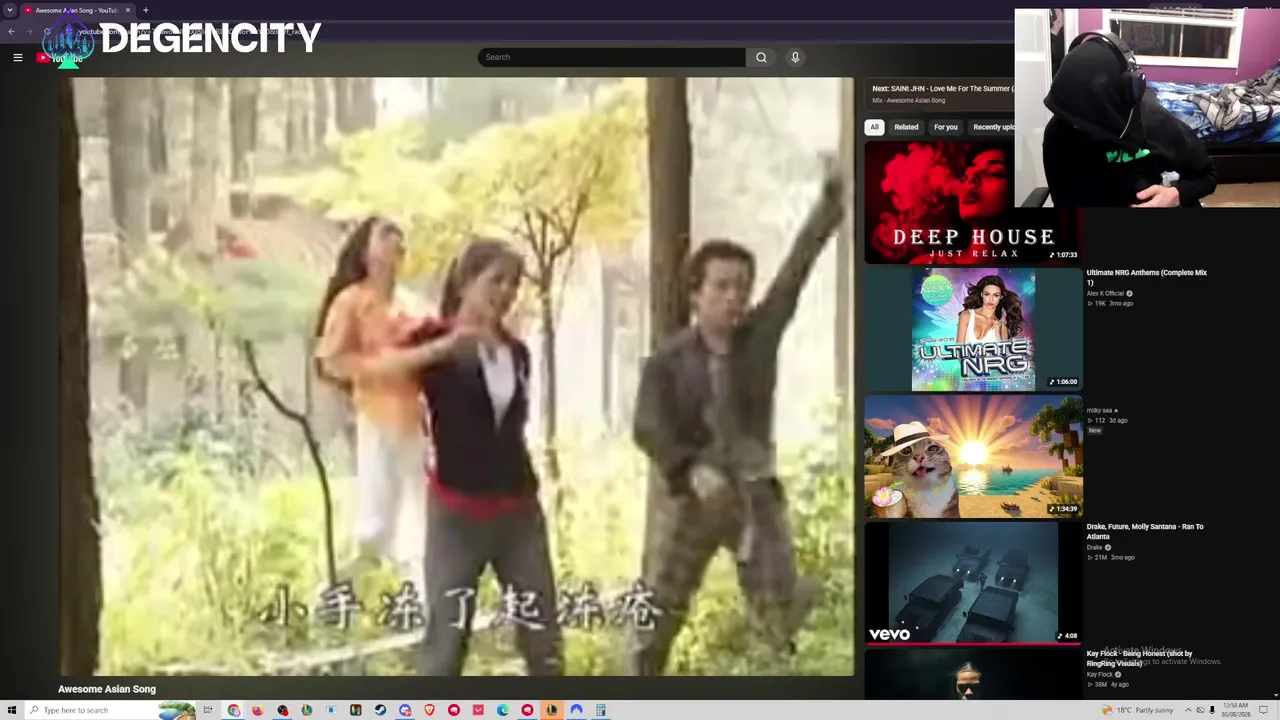Visit the Alex K Official channel
The width and height of the screenshot is (1280, 720).
pos(1106,294)
